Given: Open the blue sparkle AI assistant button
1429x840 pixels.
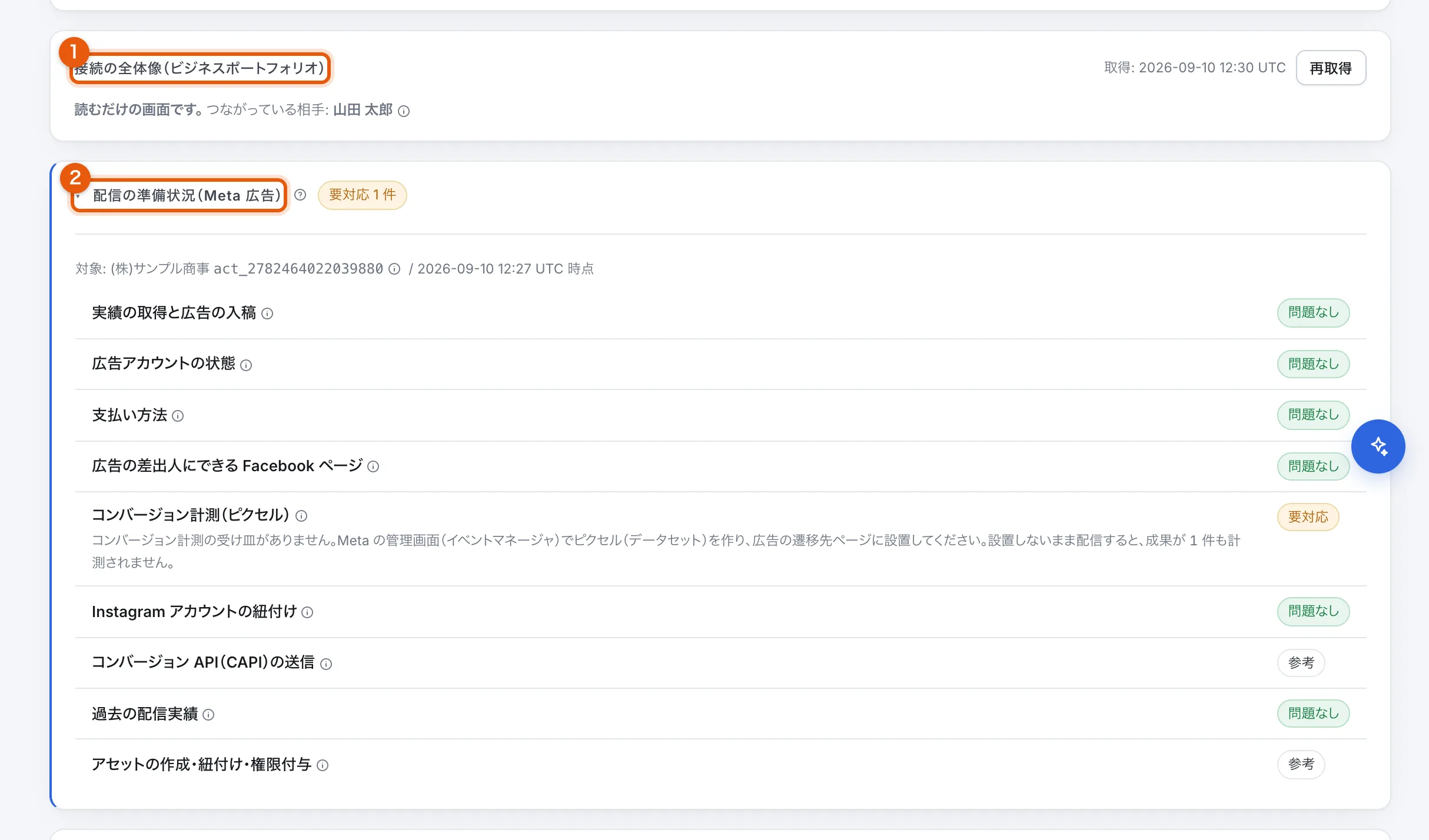Looking at the screenshot, I should 1378,446.
